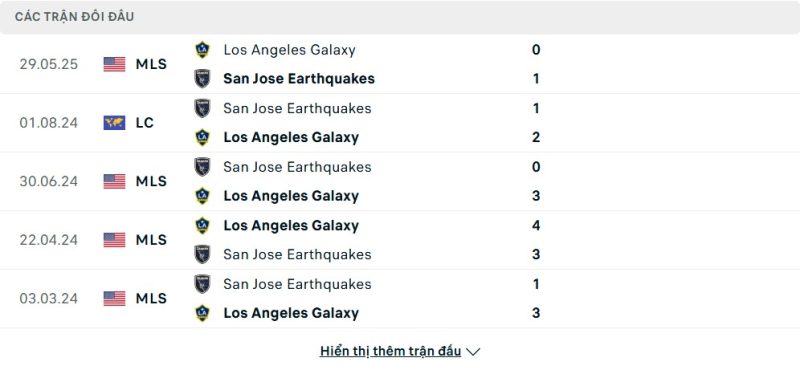Click the US flag icon for 29.05.25 match
This screenshot has height=374, width=800.
(114, 64)
